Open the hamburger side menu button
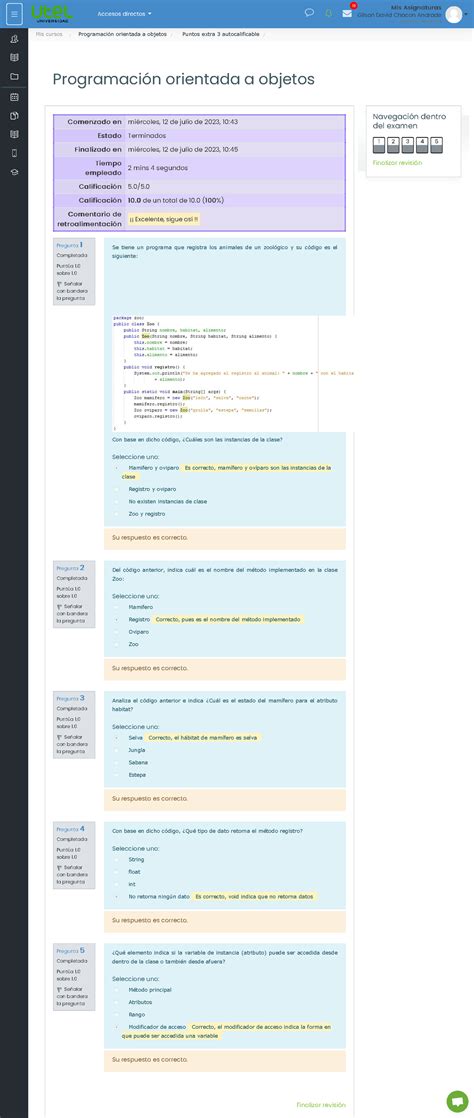474x1118 pixels. 14,14
